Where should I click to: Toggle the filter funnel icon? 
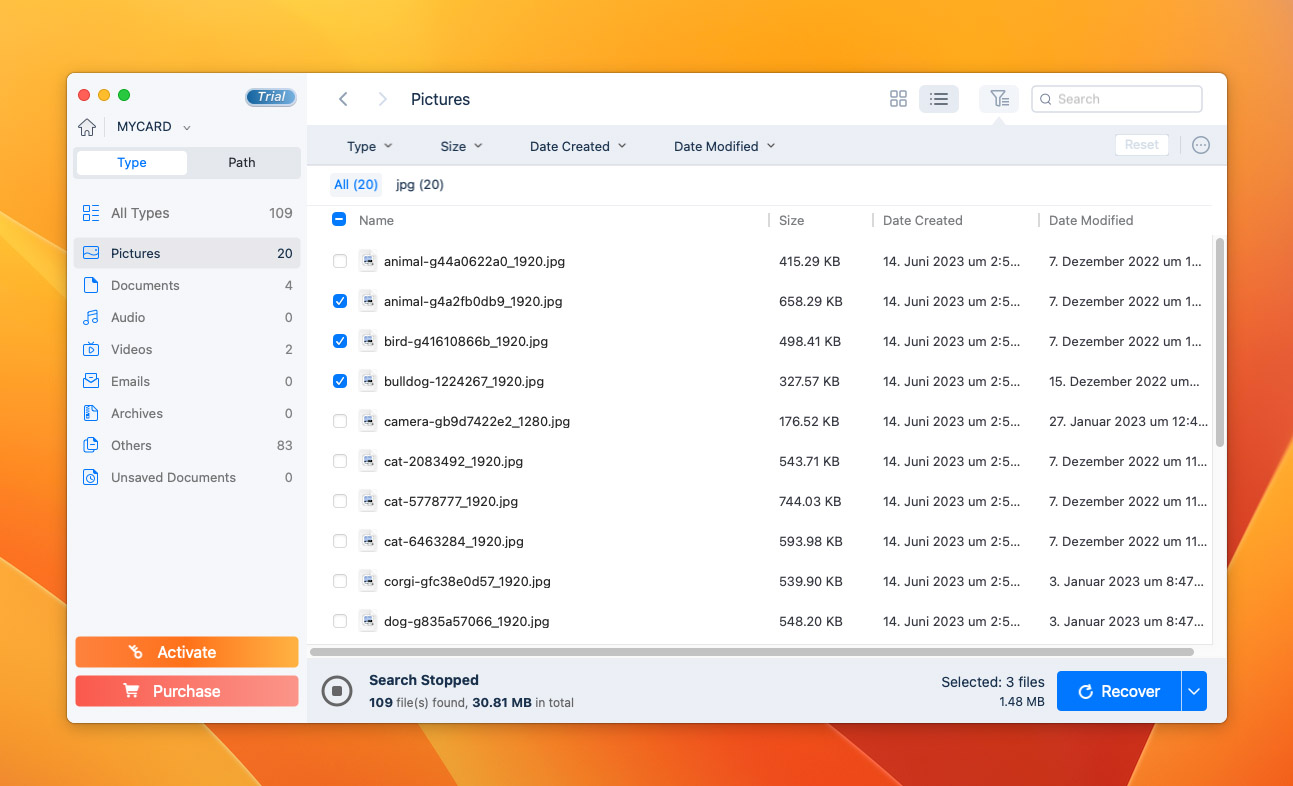999,99
